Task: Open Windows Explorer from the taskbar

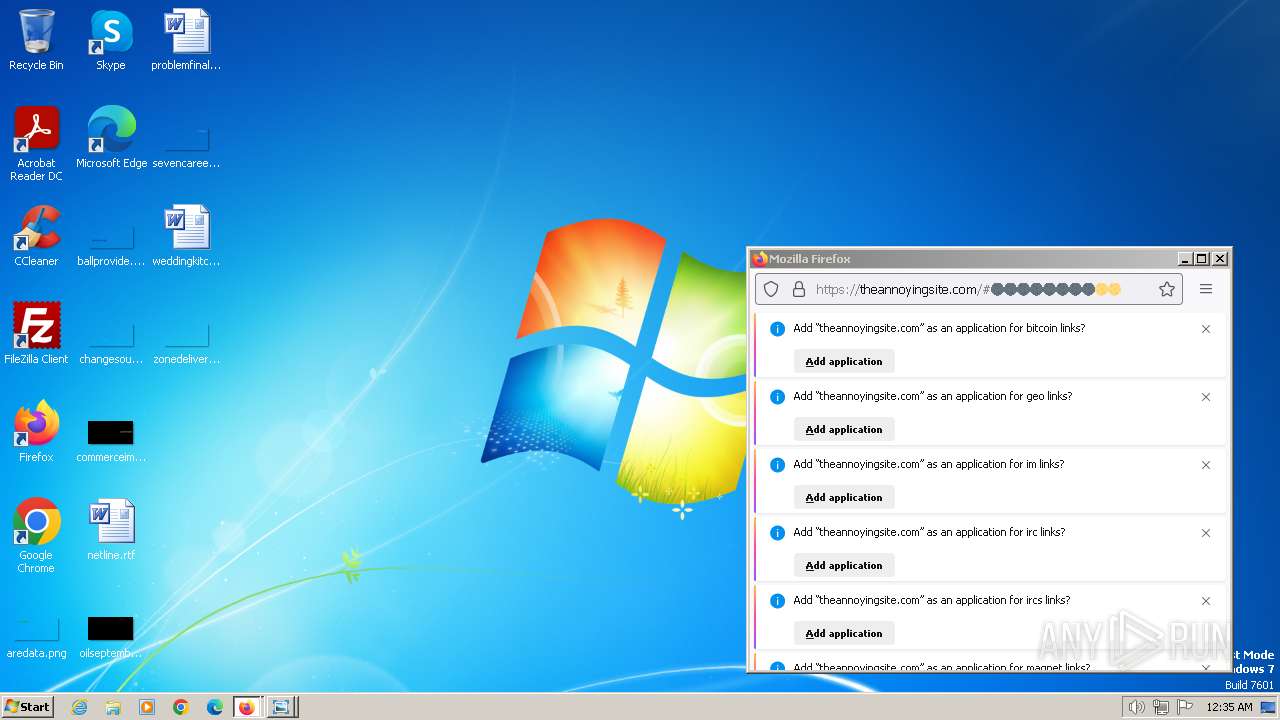Action: coord(113,707)
